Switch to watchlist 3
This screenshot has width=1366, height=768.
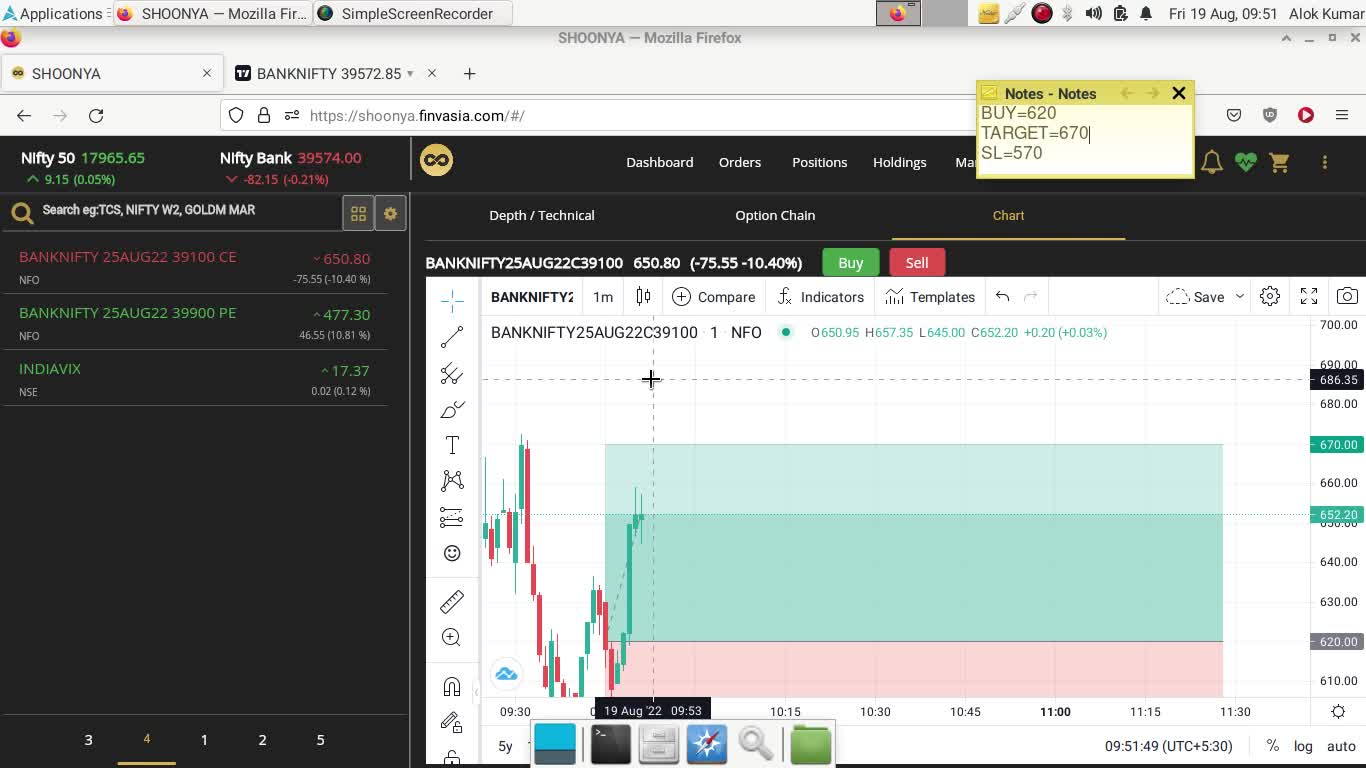(88, 740)
